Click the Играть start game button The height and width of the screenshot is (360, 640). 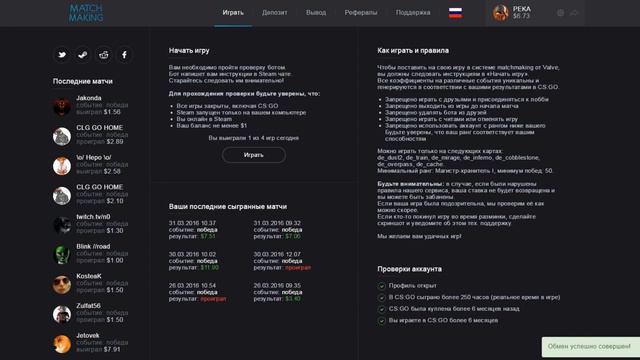(x=254, y=155)
